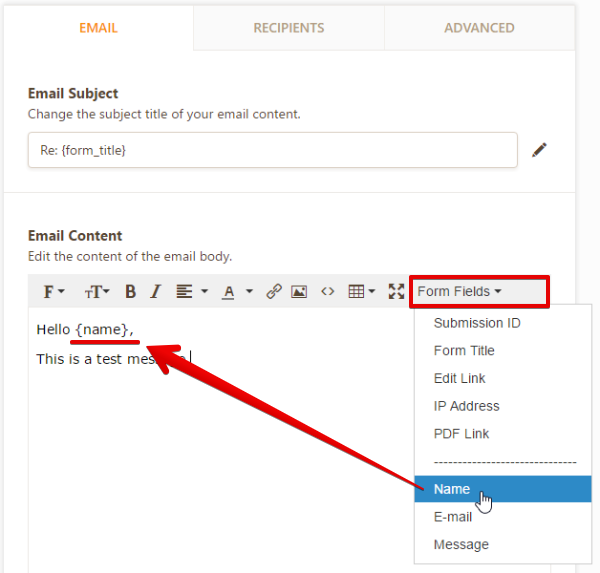Open the insert table dropdown
The width and height of the screenshot is (600, 573).
361,292
